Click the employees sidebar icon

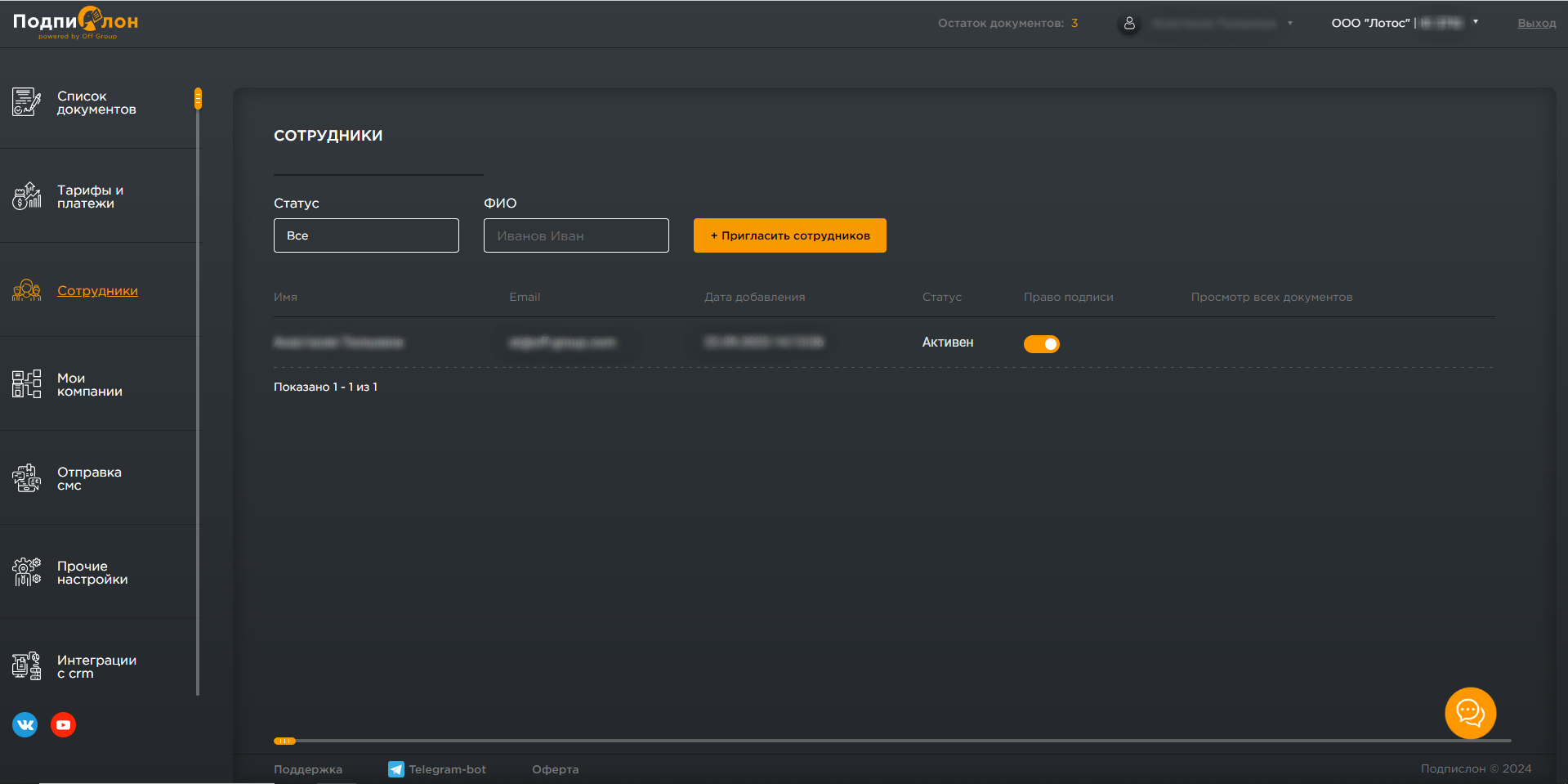[x=26, y=290]
